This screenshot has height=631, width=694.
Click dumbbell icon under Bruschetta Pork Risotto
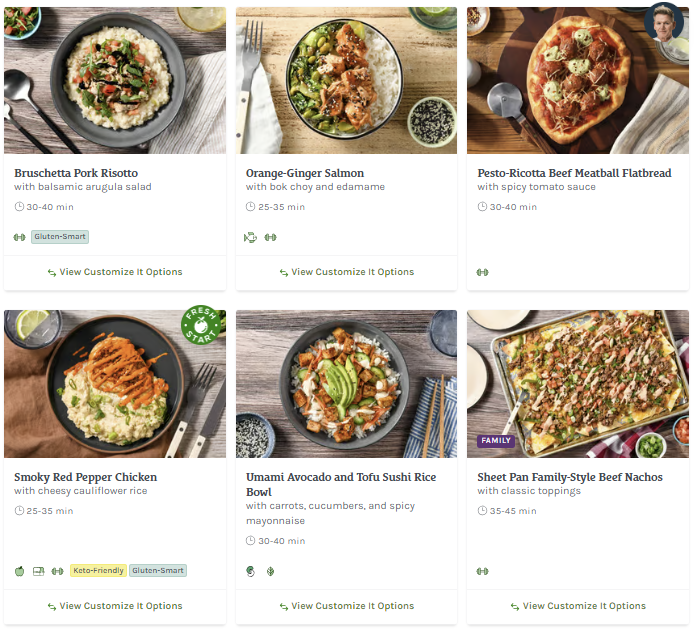(19, 237)
